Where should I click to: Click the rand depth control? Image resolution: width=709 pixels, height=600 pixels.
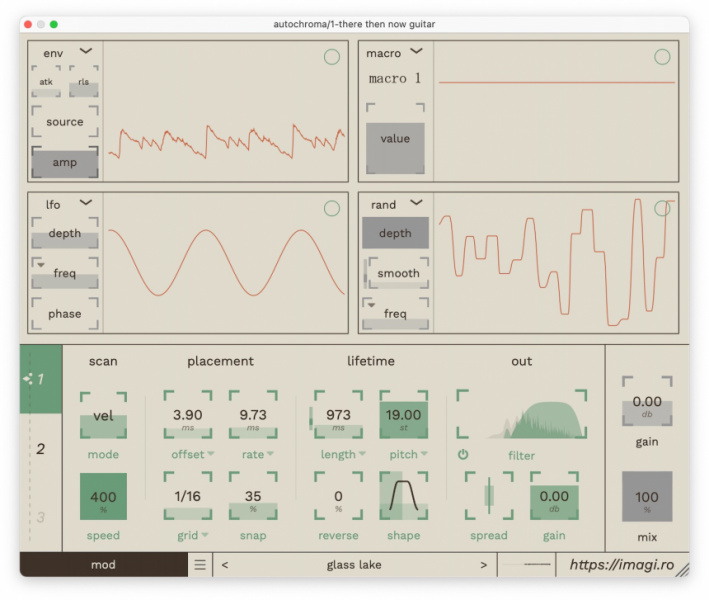(395, 233)
